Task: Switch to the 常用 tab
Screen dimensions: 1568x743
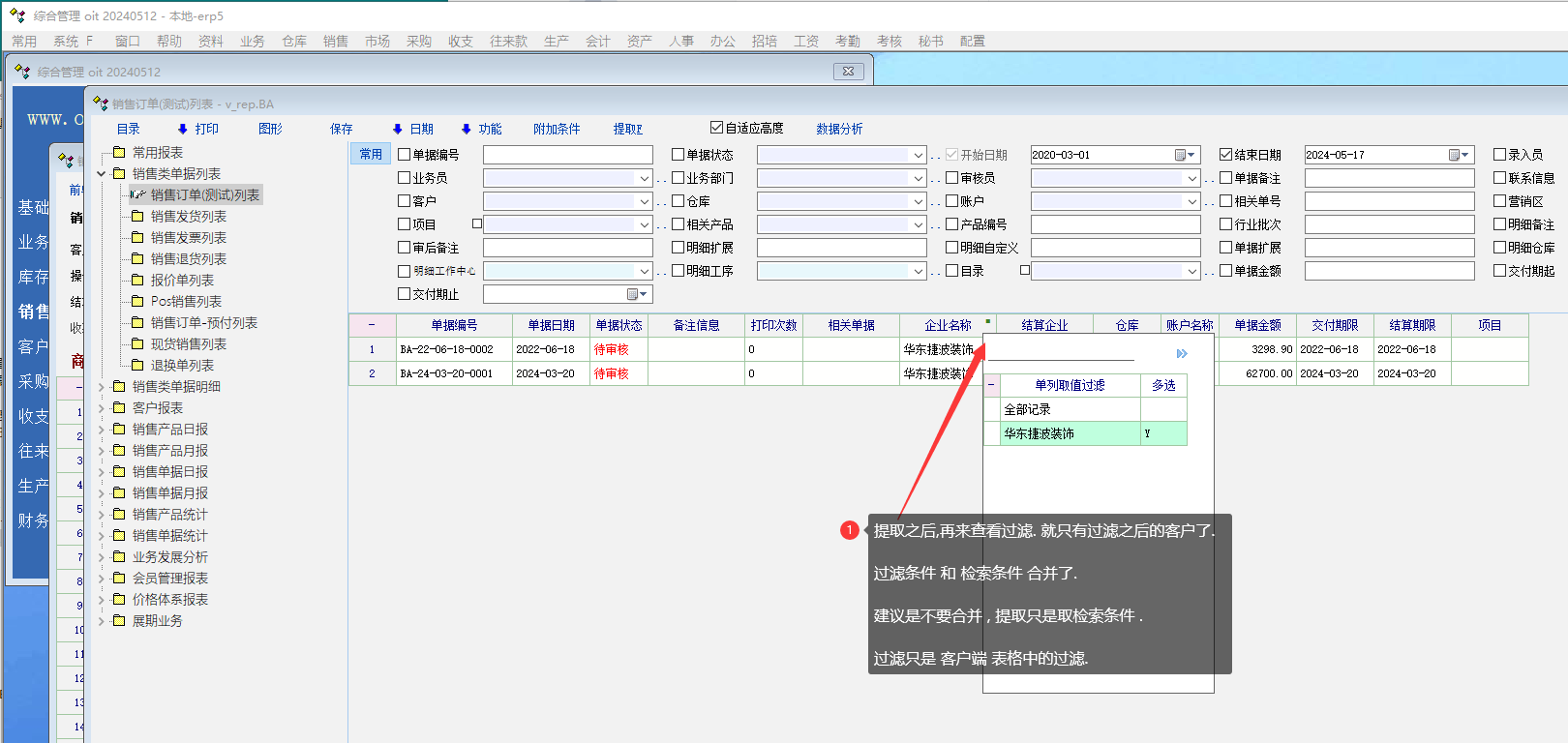Action: click(371, 154)
